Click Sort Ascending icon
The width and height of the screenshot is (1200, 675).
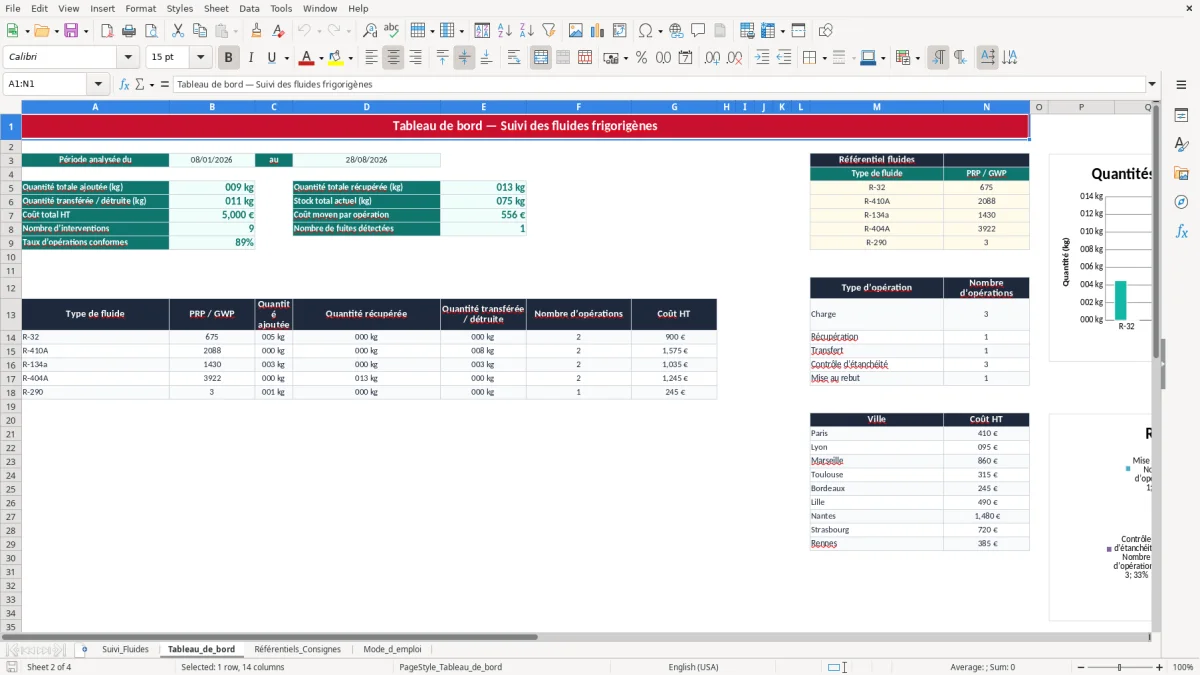[x=505, y=31]
